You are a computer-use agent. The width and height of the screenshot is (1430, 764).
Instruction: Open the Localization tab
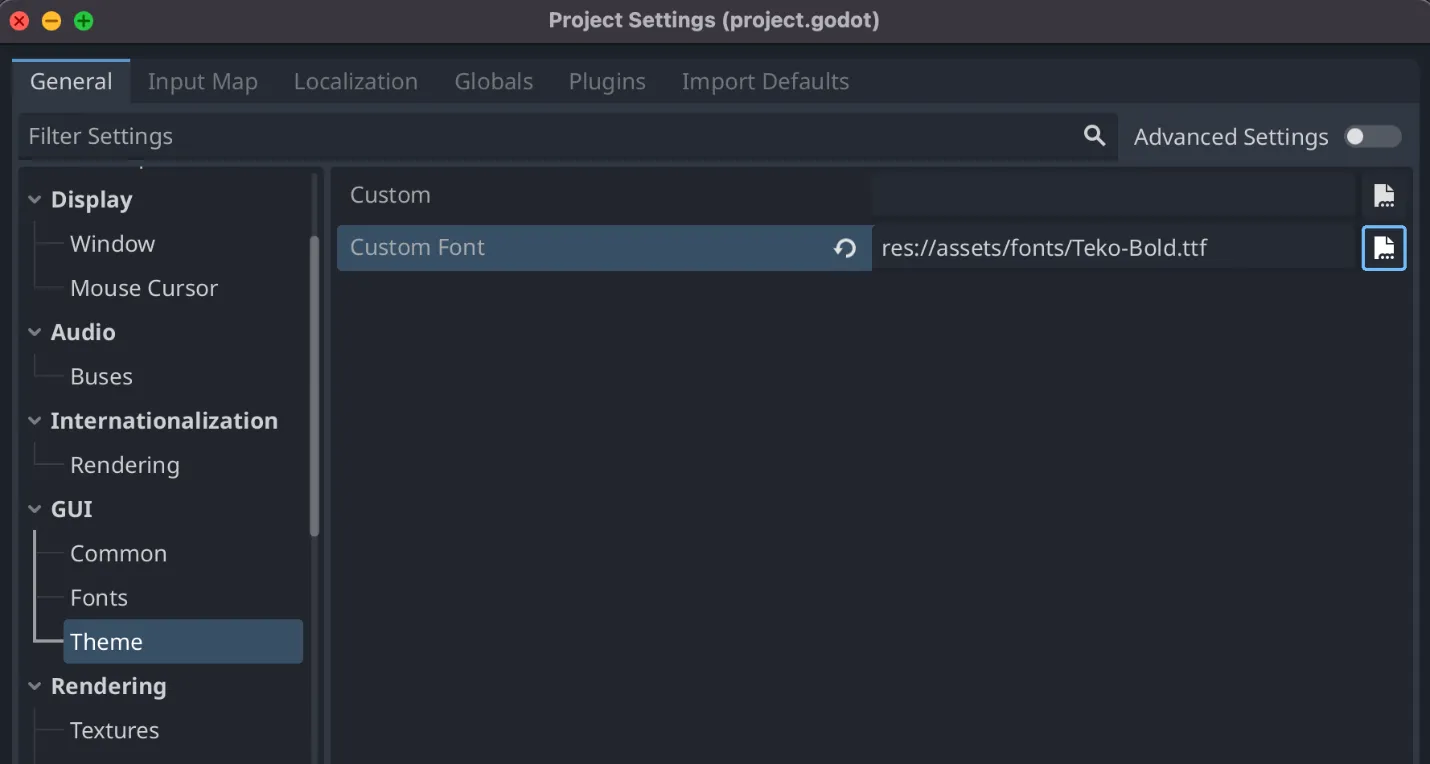(356, 82)
